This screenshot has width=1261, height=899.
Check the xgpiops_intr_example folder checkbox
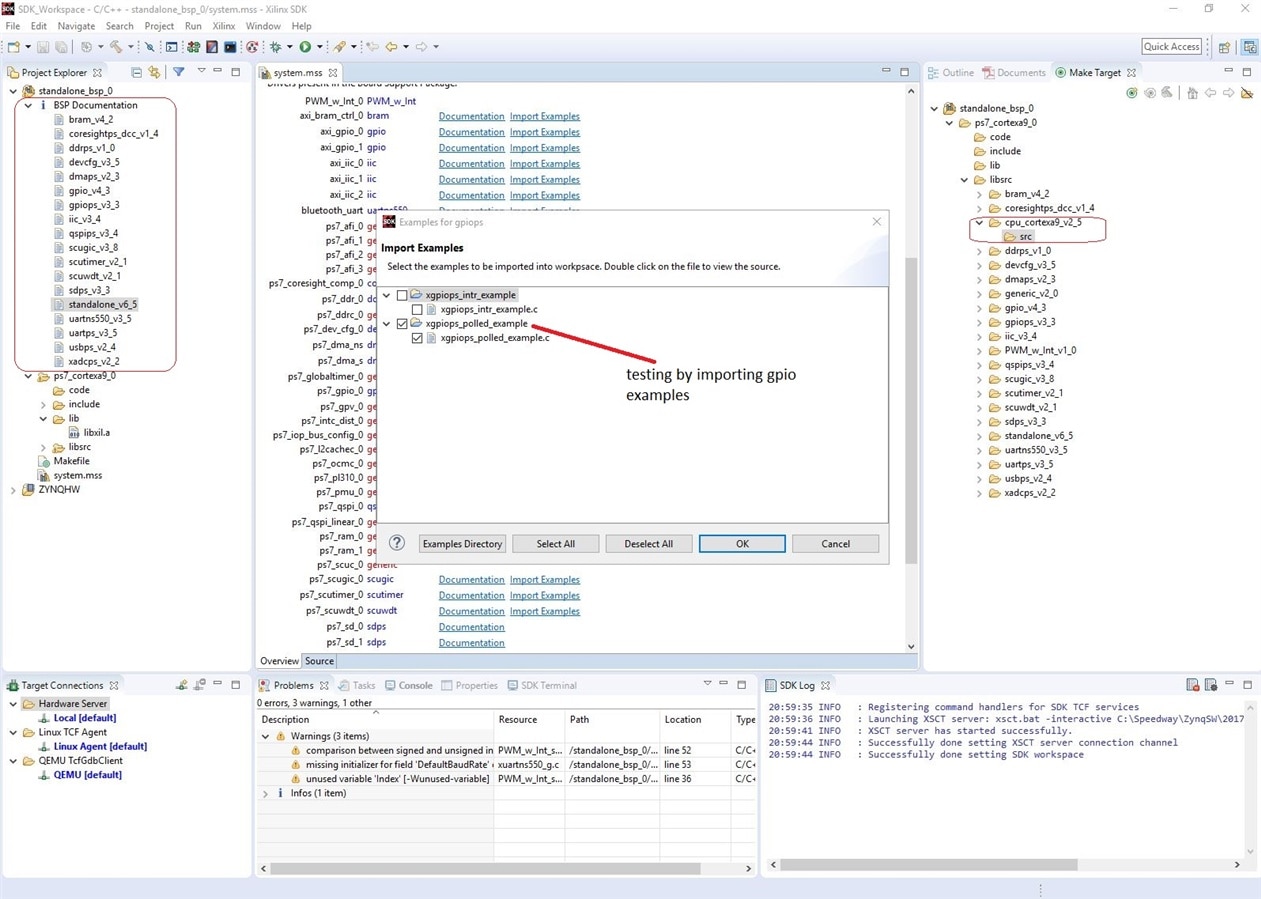click(x=402, y=295)
